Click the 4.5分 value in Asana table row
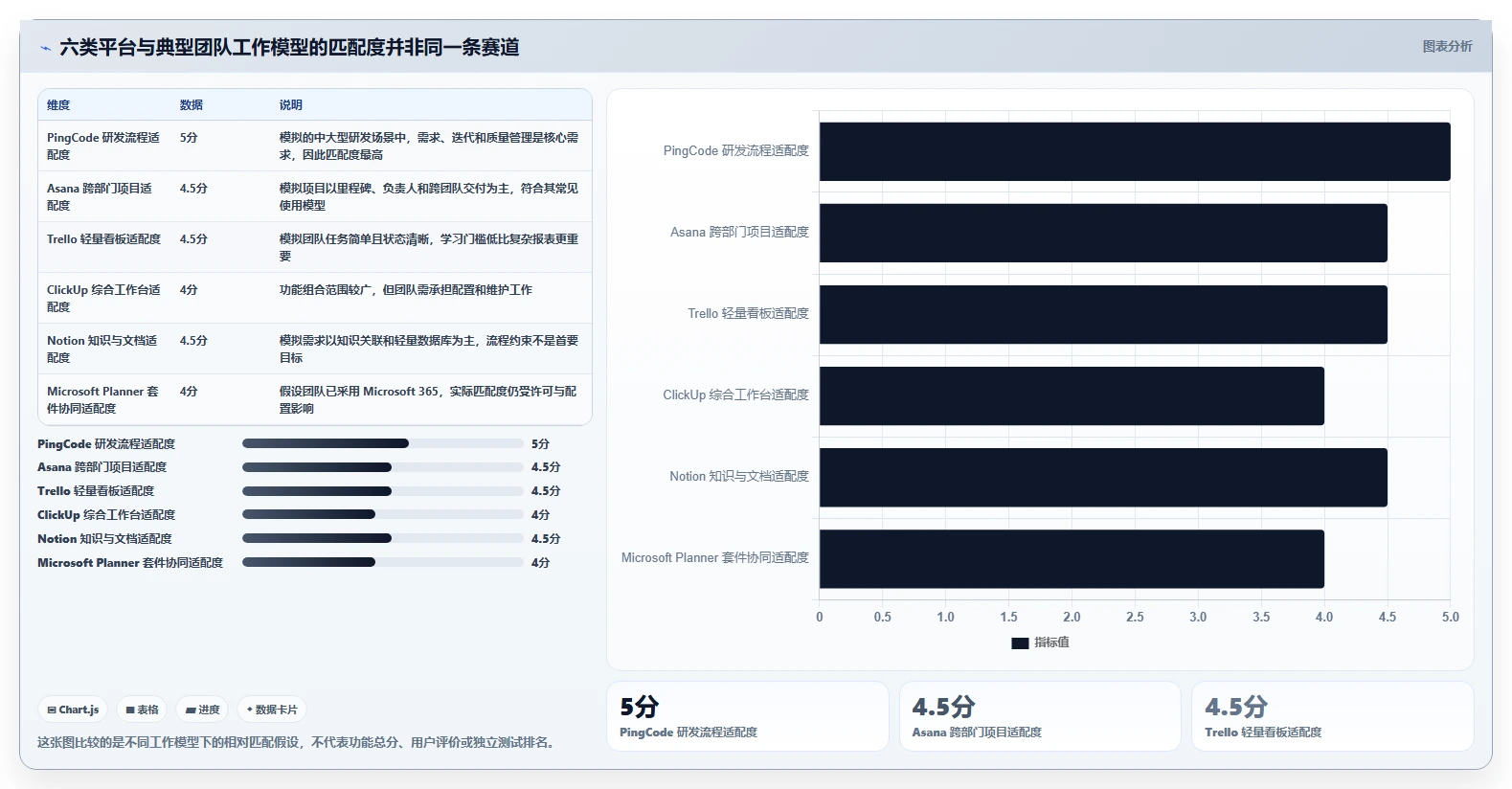 [193, 189]
